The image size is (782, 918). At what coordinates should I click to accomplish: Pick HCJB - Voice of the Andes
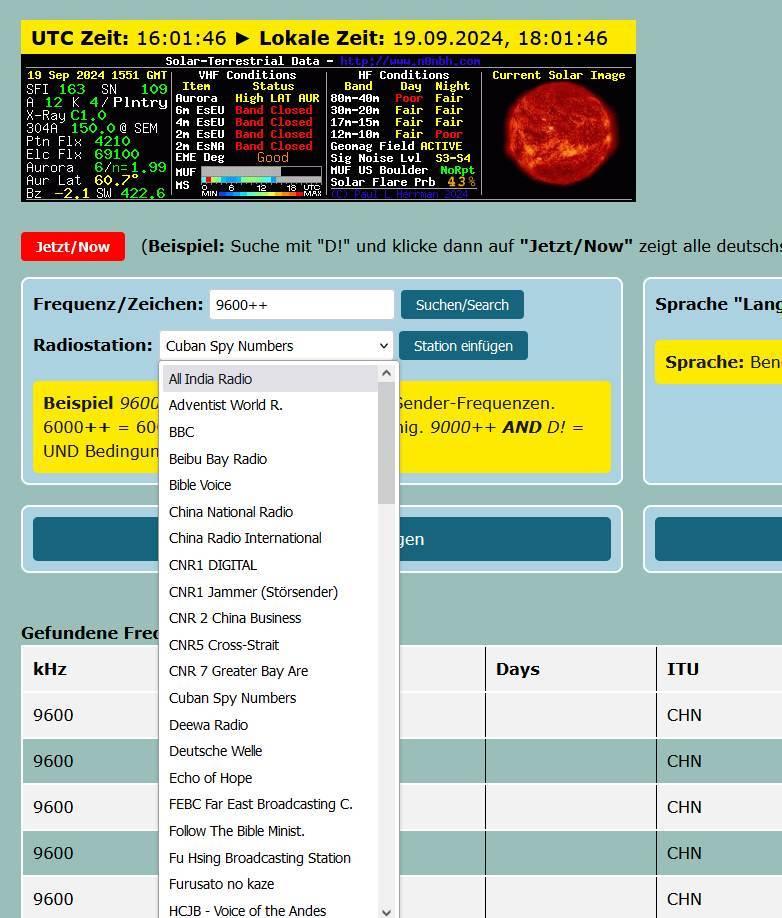pos(247,911)
